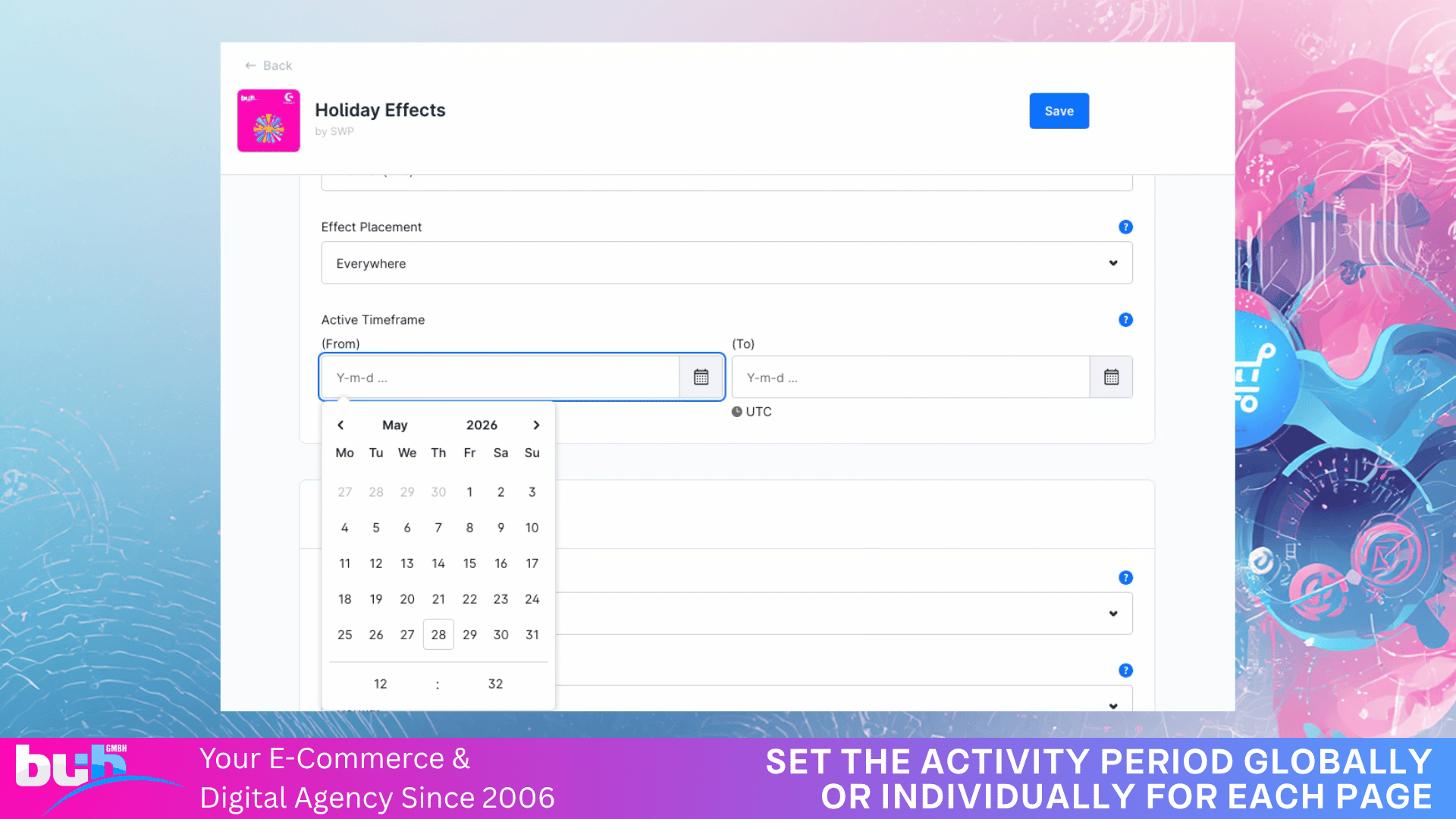The width and height of the screenshot is (1456, 819).
Task: Select May 5 in calendar
Action: 376,528
